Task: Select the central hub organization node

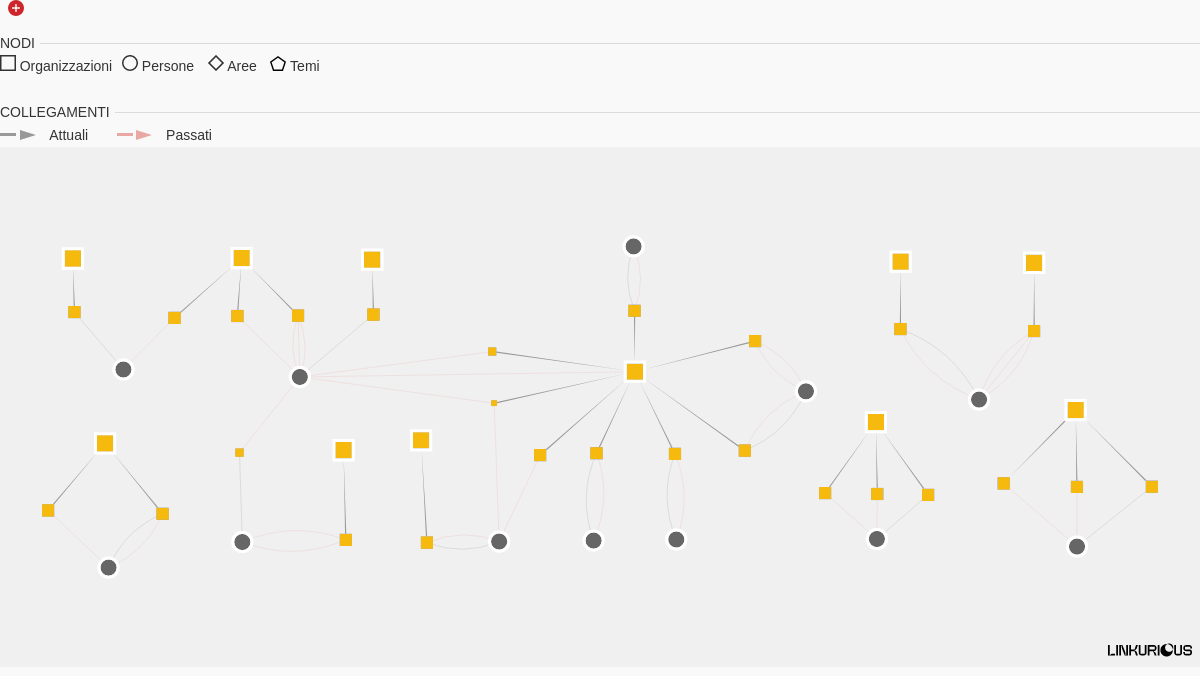Action: [x=635, y=372]
